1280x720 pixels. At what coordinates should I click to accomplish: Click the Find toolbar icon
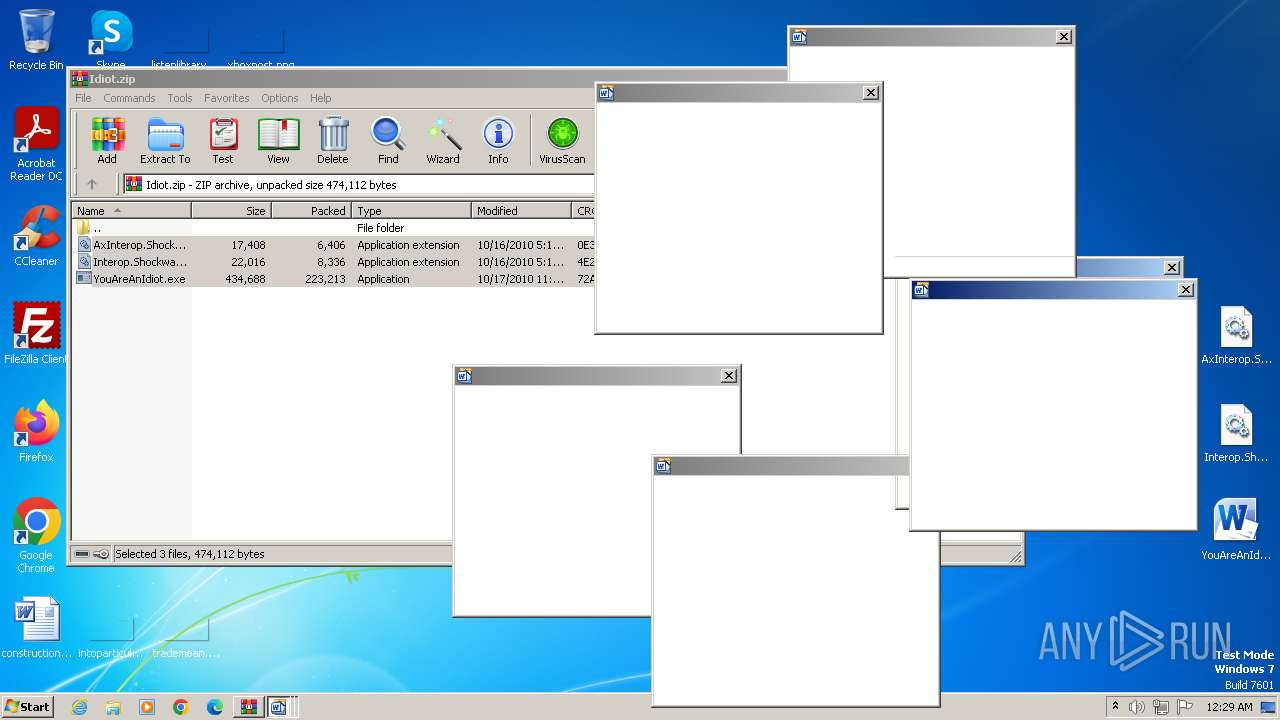[388, 140]
